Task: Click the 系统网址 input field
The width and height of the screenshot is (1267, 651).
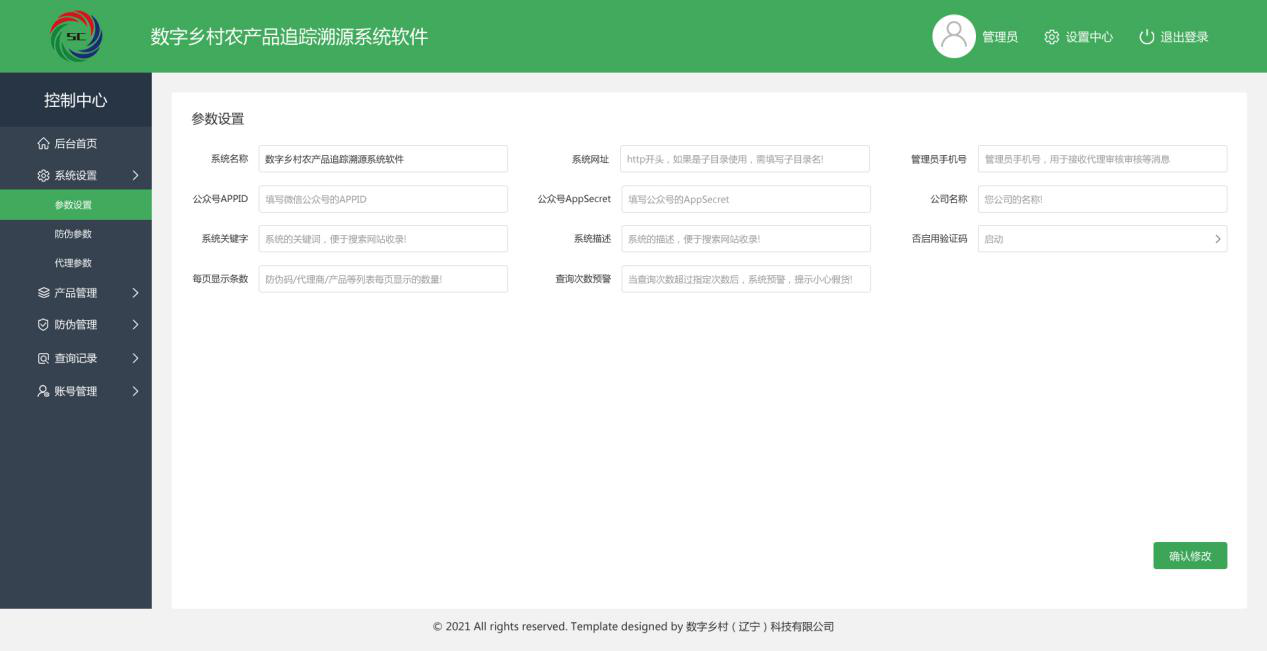Action: (745, 159)
